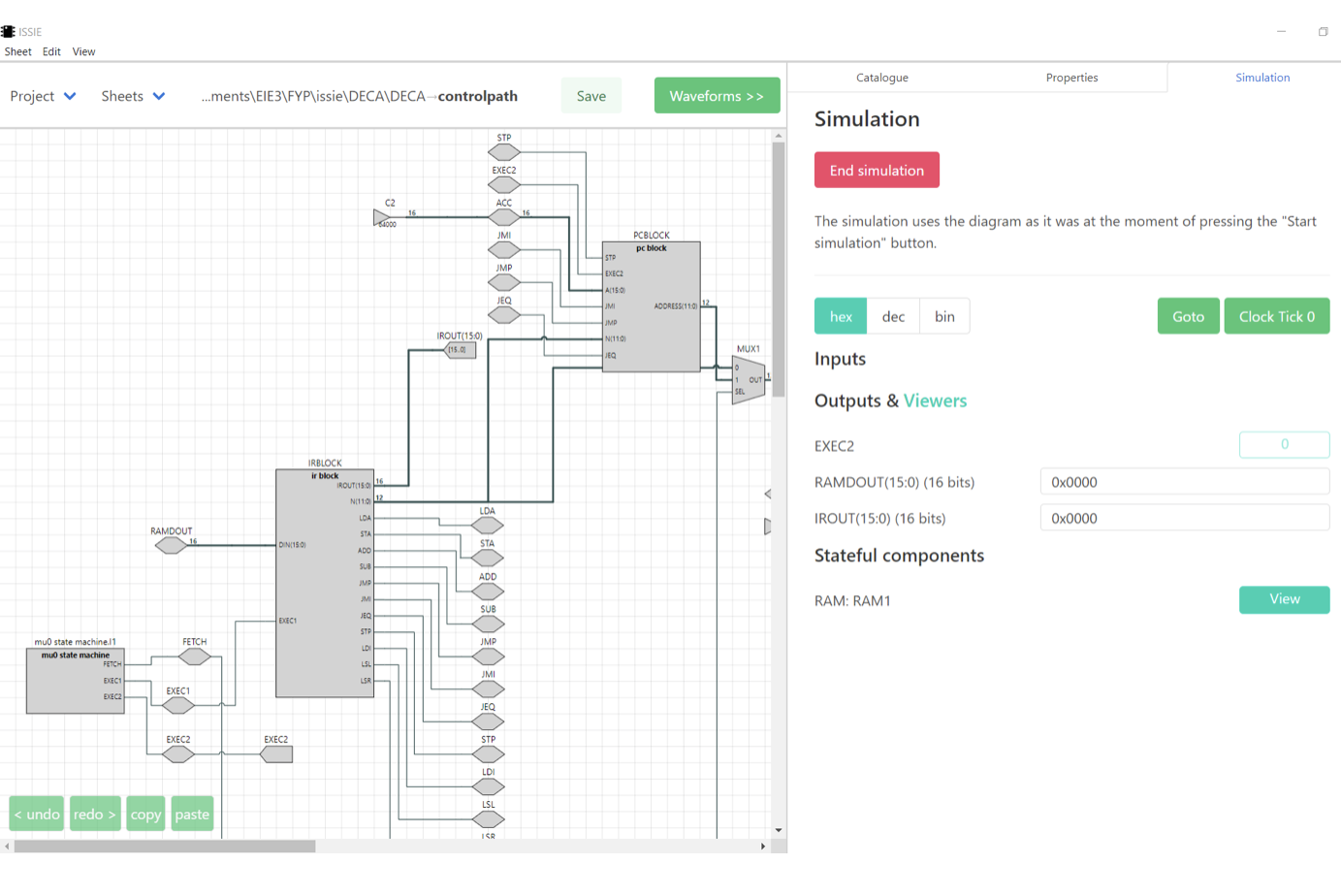
Task: Open the Sheet menu
Action: pyautogui.click(x=17, y=51)
